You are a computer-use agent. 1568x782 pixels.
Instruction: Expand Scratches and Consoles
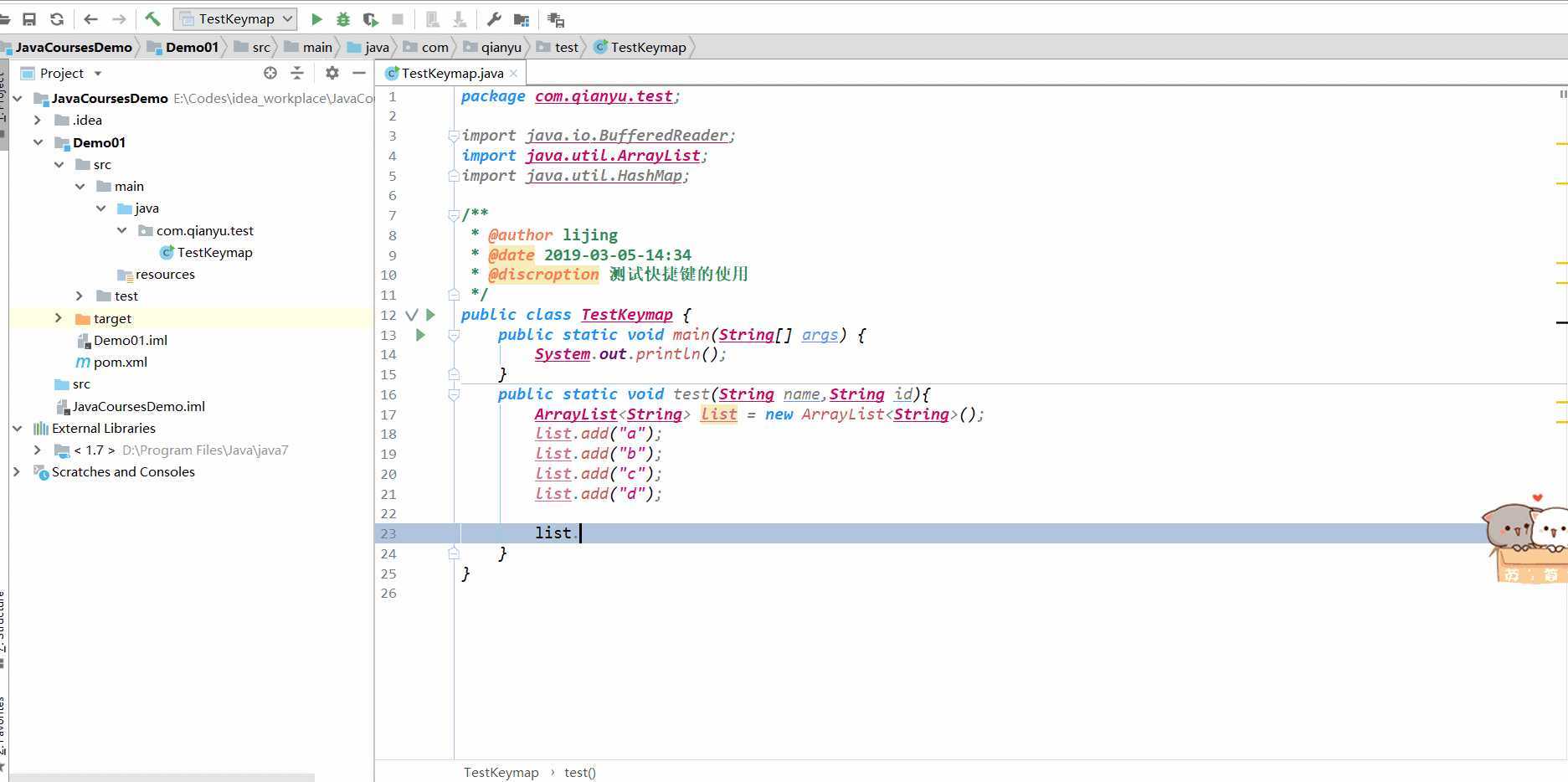pyautogui.click(x=17, y=471)
